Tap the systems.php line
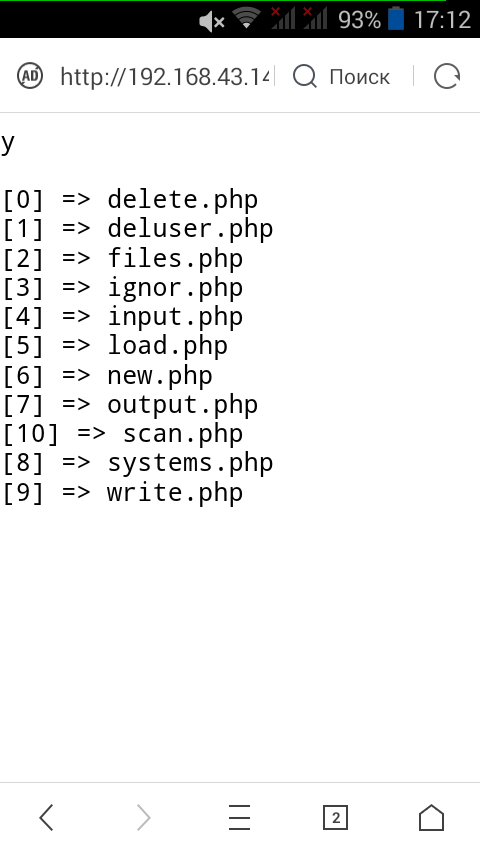The image size is (480, 854). click(137, 463)
